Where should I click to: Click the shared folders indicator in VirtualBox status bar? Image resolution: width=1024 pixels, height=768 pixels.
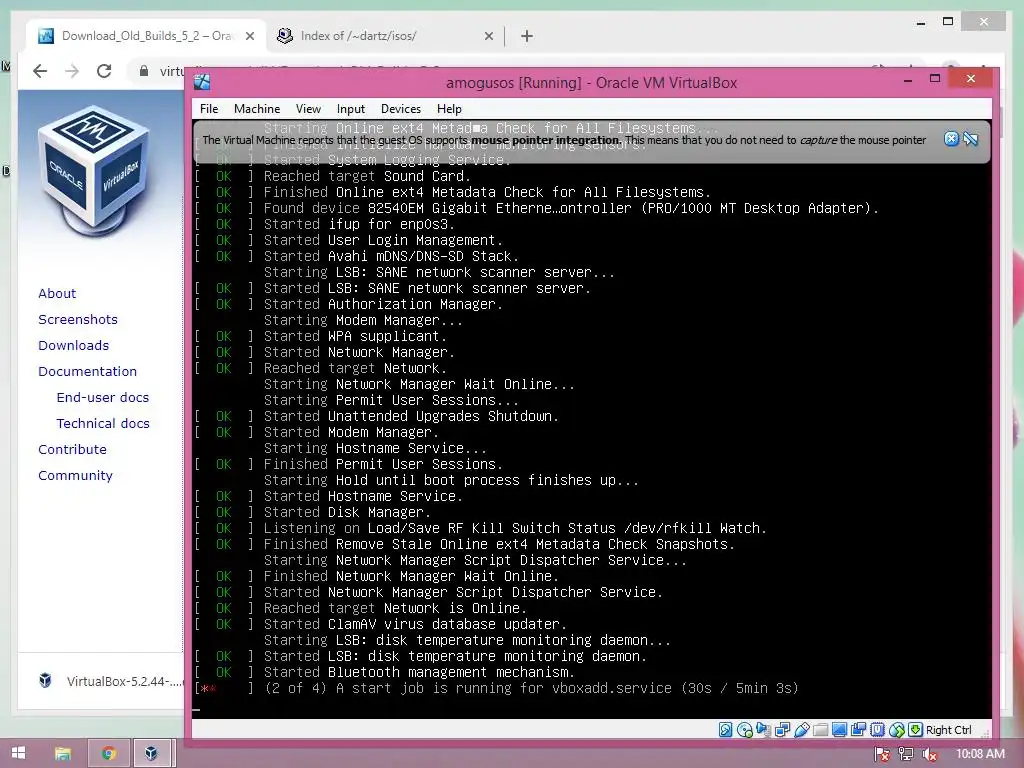click(x=821, y=729)
